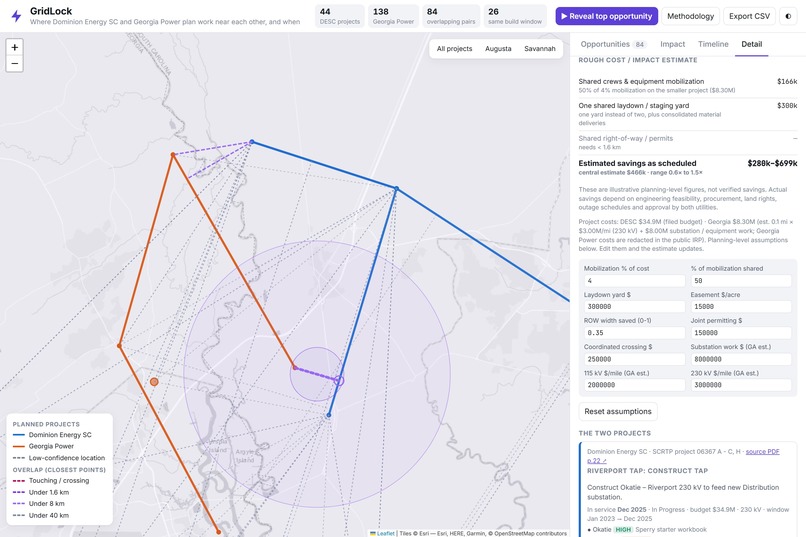Reset assumptions to defaults
The image size is (806, 537).
tap(618, 411)
